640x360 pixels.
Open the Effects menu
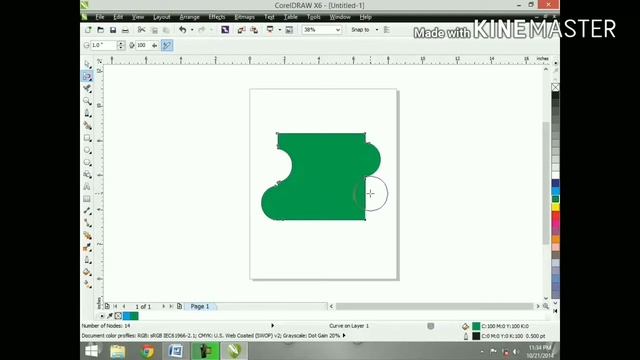coord(217,17)
